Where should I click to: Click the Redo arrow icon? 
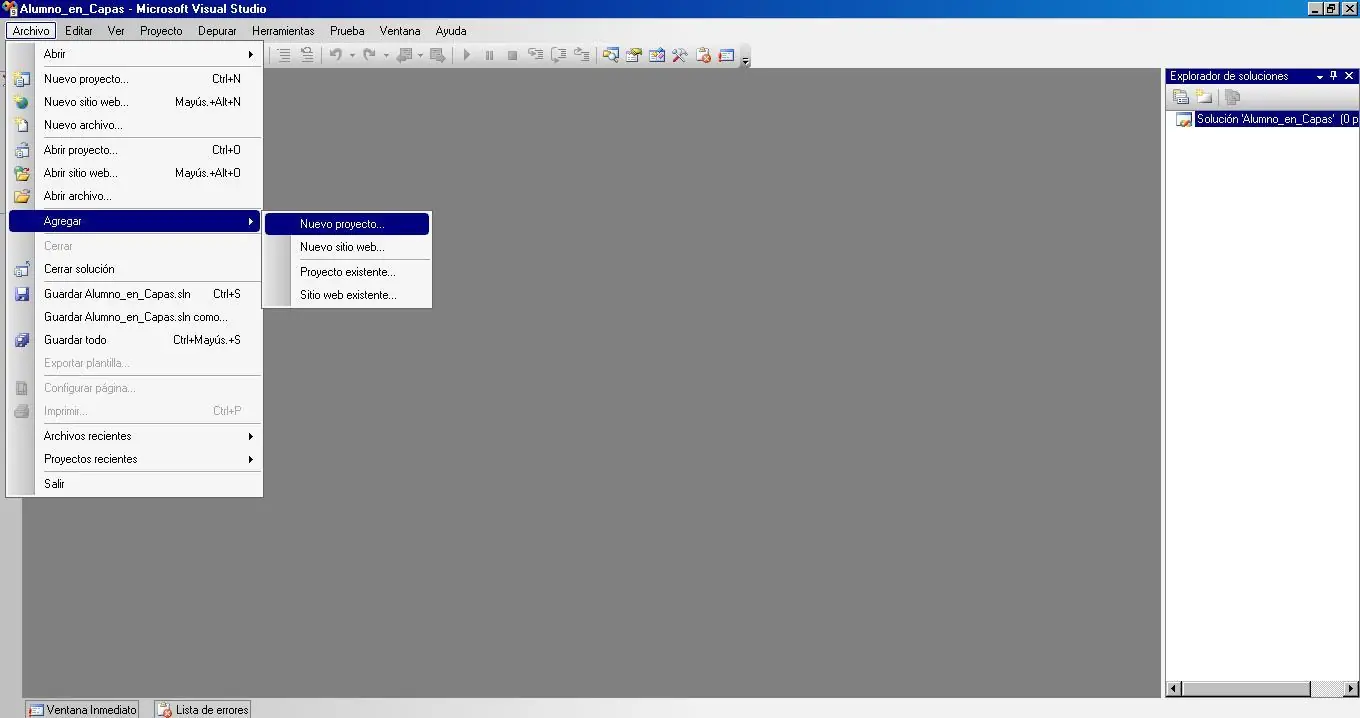click(369, 55)
